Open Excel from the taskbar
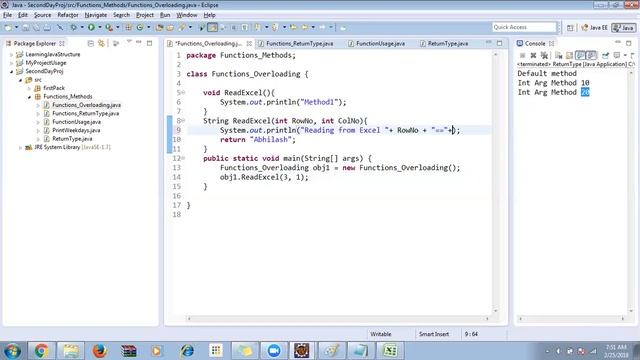The image size is (640, 360). pyautogui.click(x=390, y=350)
